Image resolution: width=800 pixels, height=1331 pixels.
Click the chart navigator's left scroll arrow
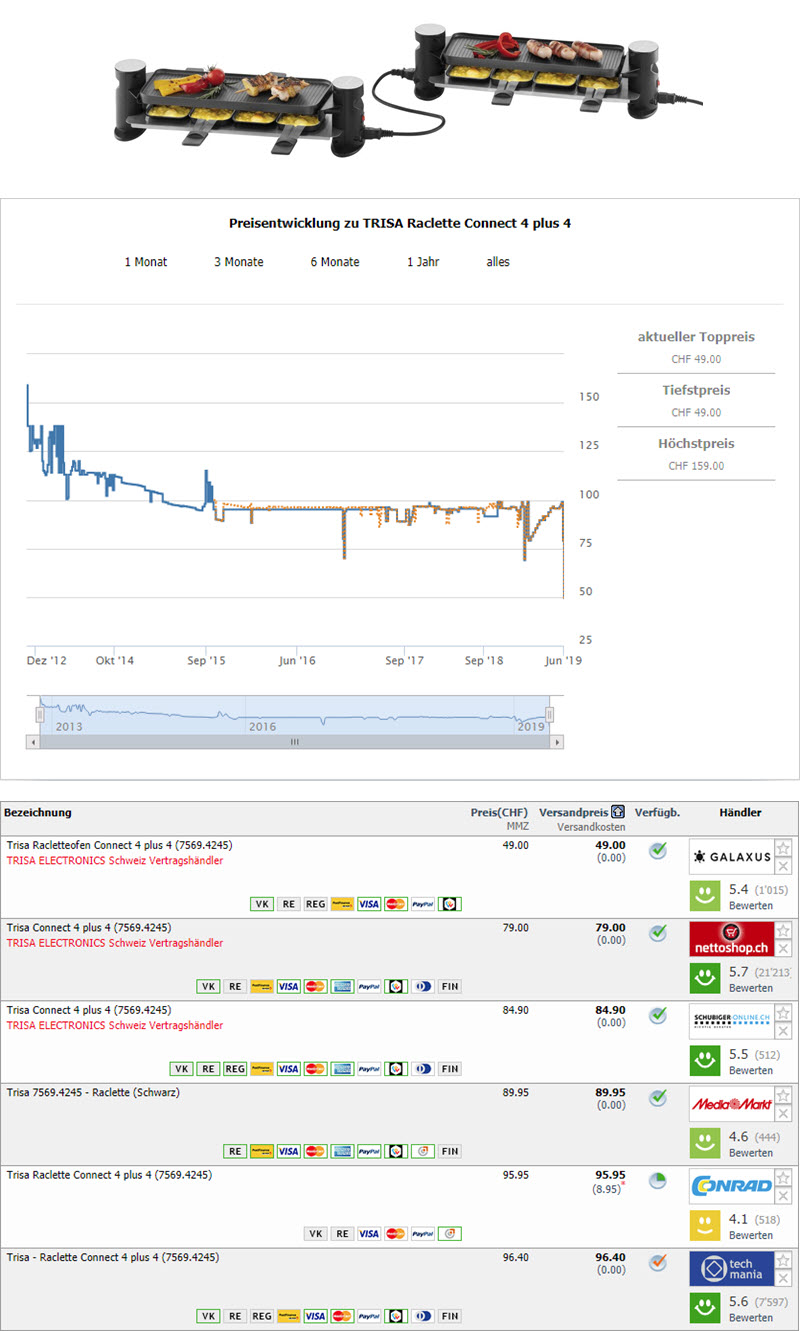tap(33, 743)
